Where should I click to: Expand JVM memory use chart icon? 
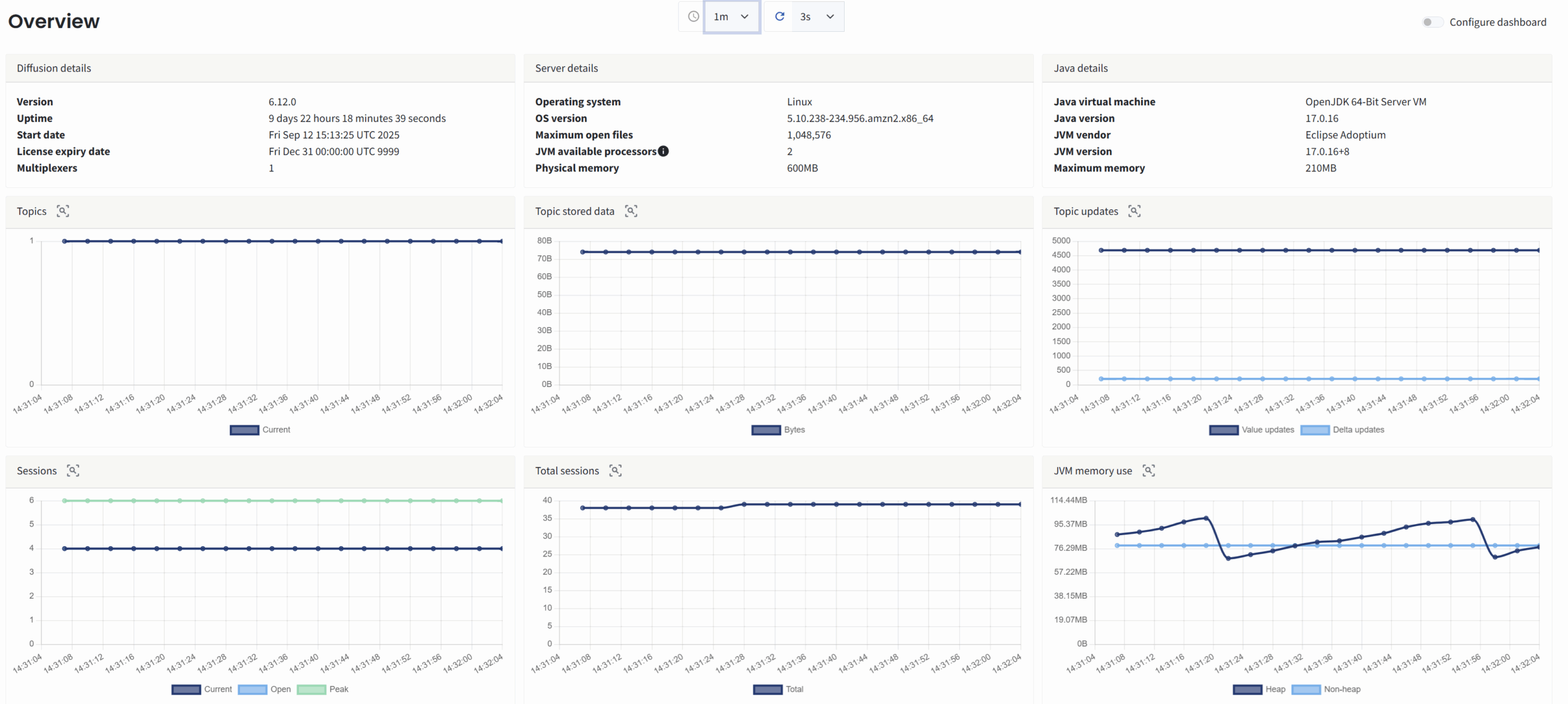click(1148, 471)
